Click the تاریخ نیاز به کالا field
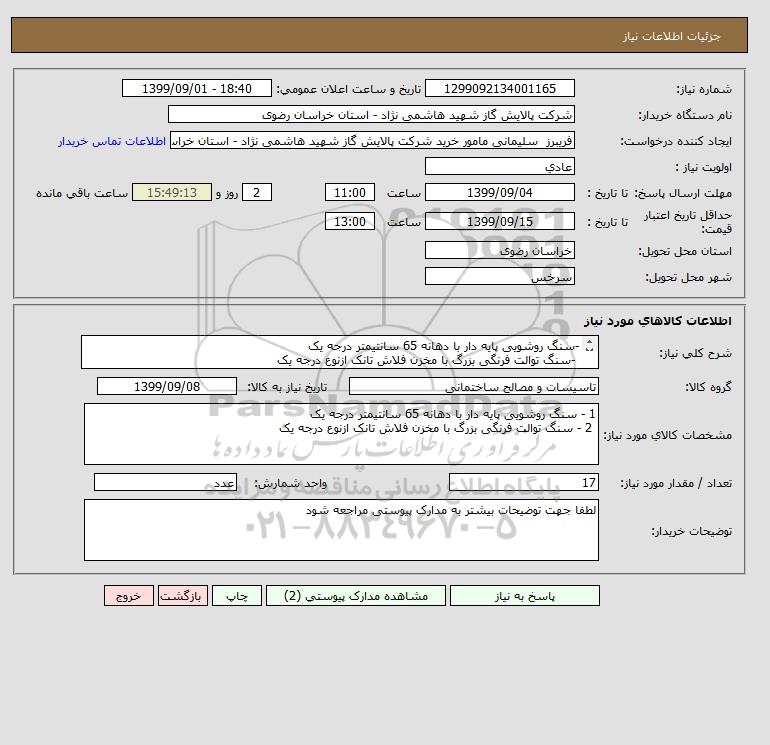 click(x=167, y=386)
